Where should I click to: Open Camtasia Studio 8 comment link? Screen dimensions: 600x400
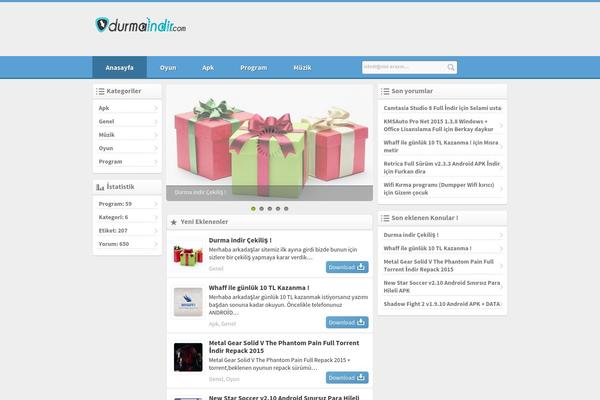tap(442, 108)
